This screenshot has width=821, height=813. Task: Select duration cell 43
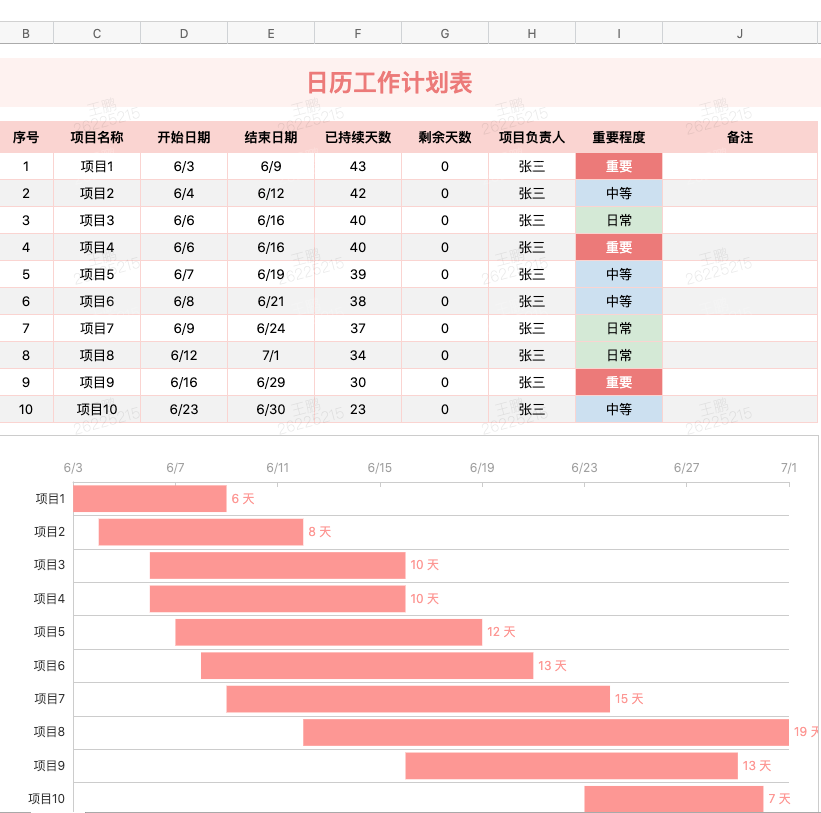pos(358,166)
